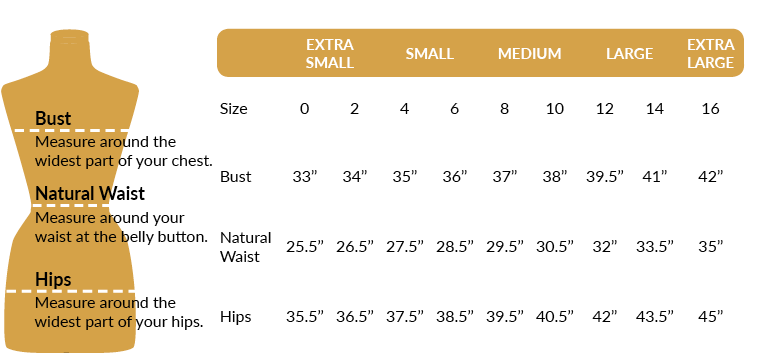Select the SMALL size header
Image resolution: width=760 pixels, height=360 pixels.
click(429, 53)
